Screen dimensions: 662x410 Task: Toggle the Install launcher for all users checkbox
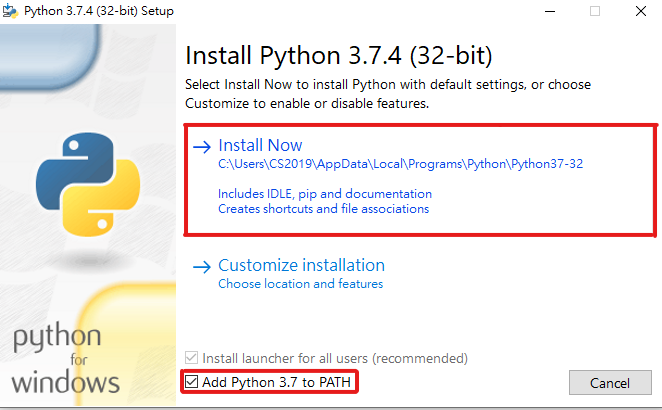coord(192,358)
